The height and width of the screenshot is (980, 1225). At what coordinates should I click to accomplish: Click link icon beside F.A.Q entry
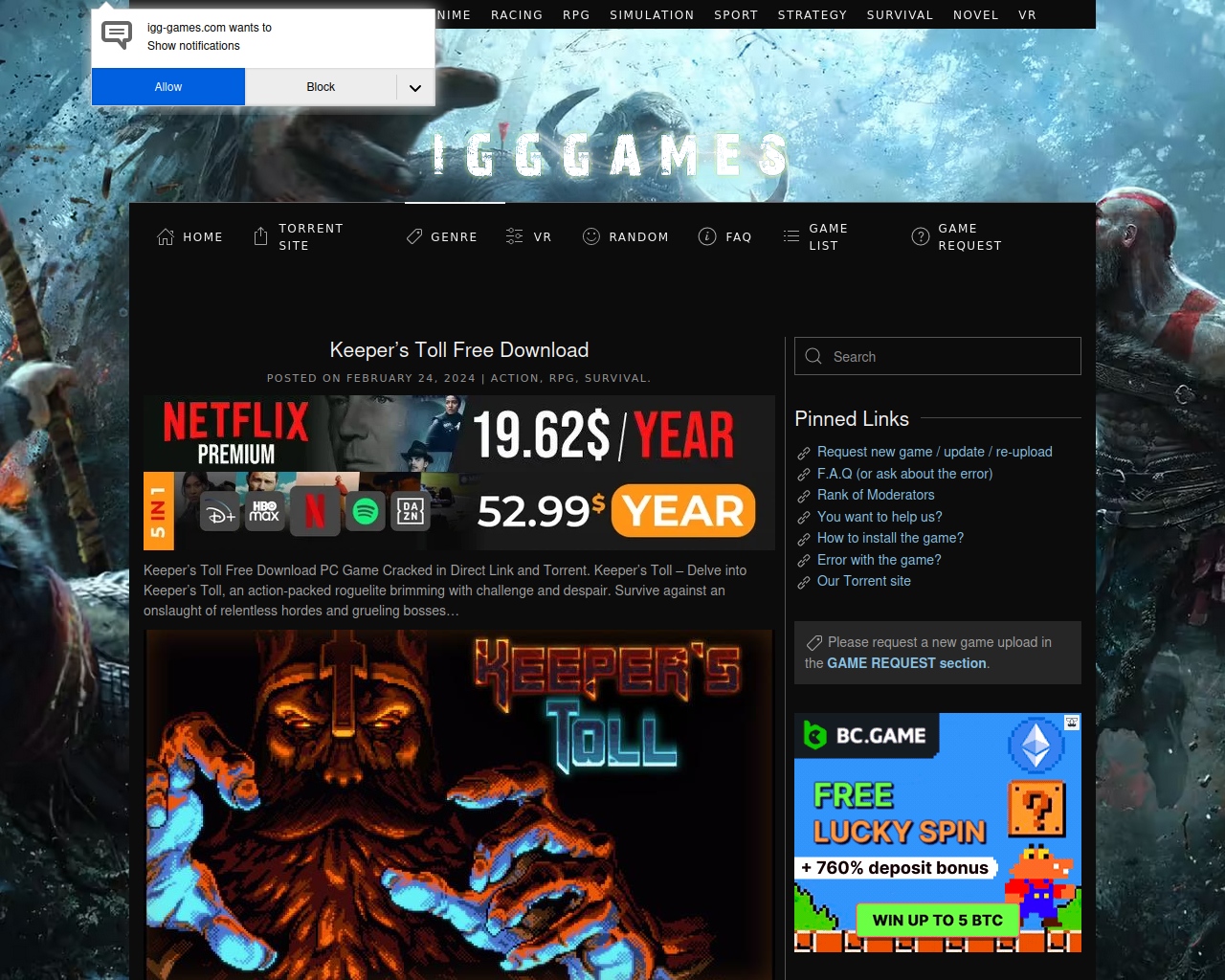[804, 475]
